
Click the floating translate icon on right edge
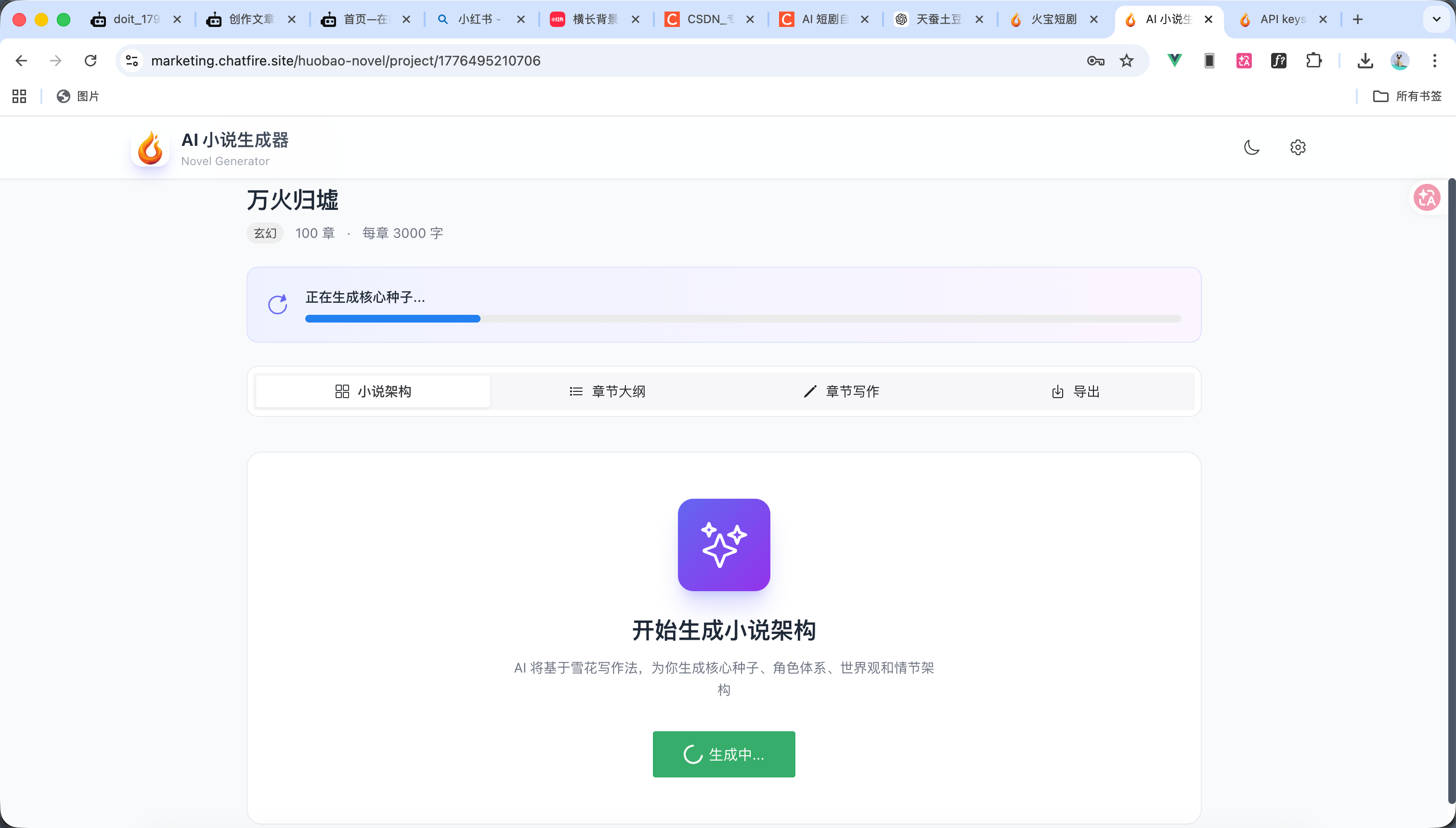coord(1428,197)
